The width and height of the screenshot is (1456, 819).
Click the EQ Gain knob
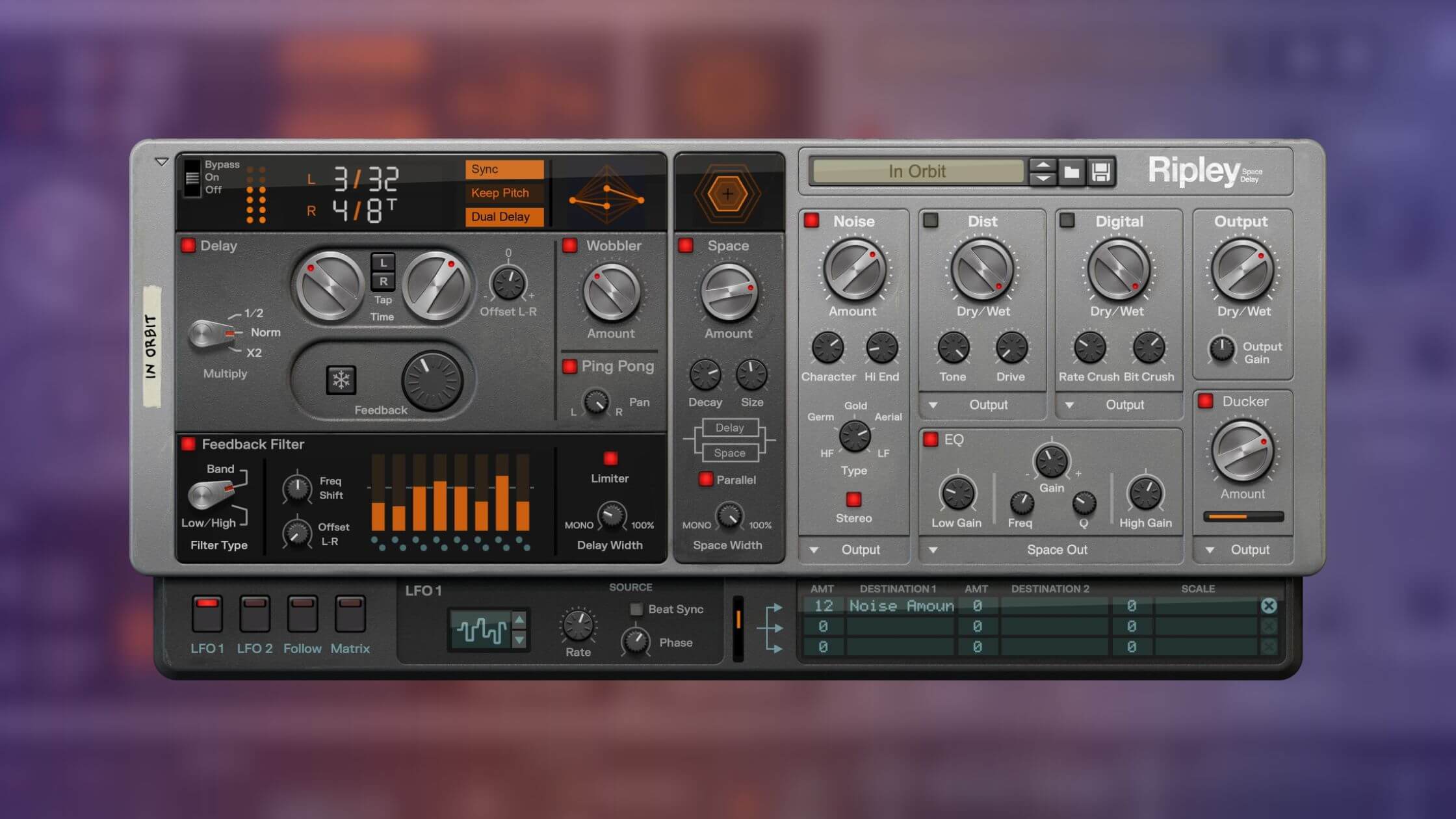coord(1052,461)
